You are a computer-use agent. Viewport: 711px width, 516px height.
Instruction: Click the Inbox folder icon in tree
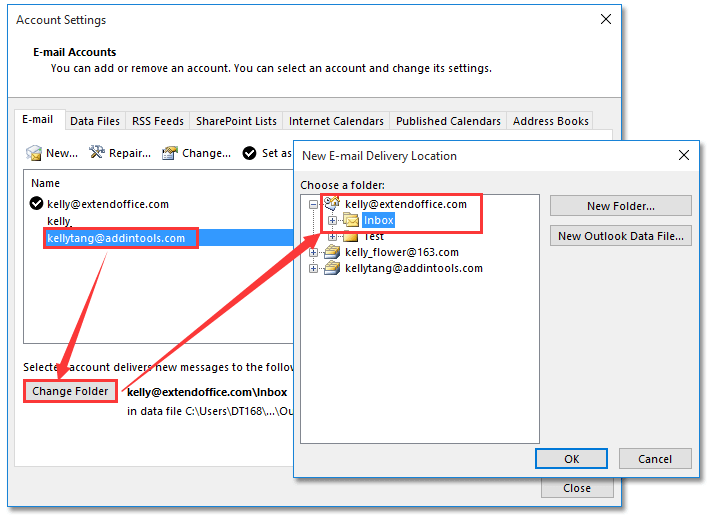[x=351, y=220]
